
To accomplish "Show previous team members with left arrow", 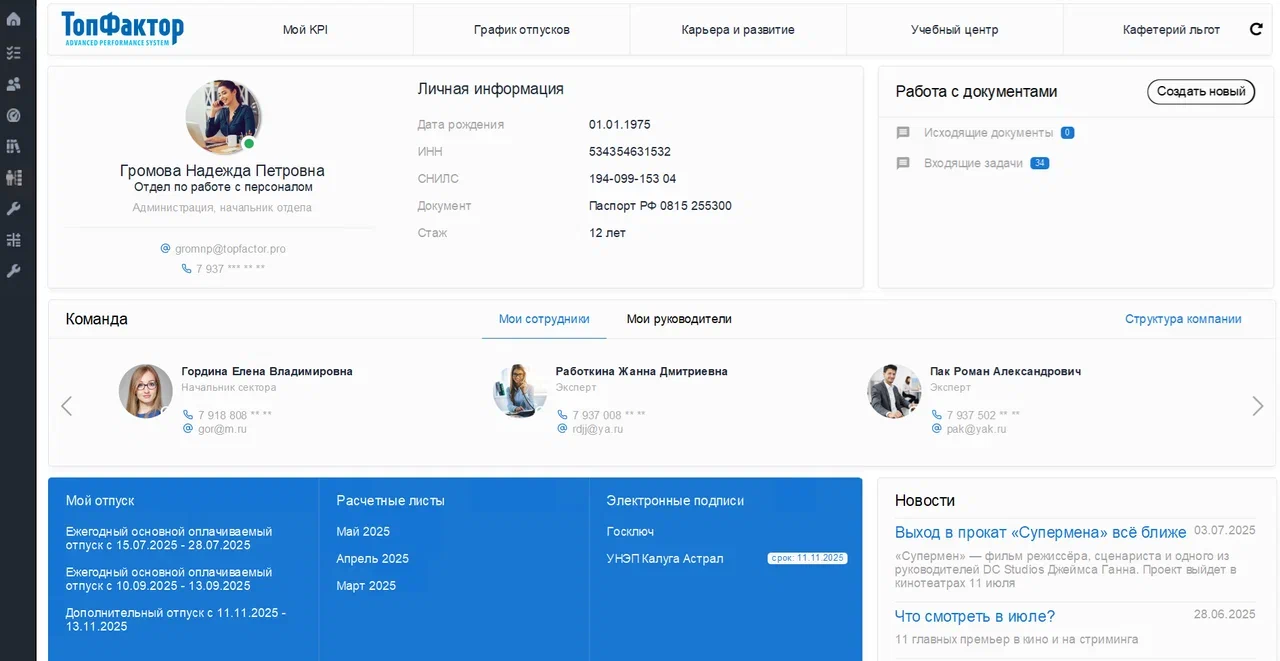I will (x=67, y=406).
